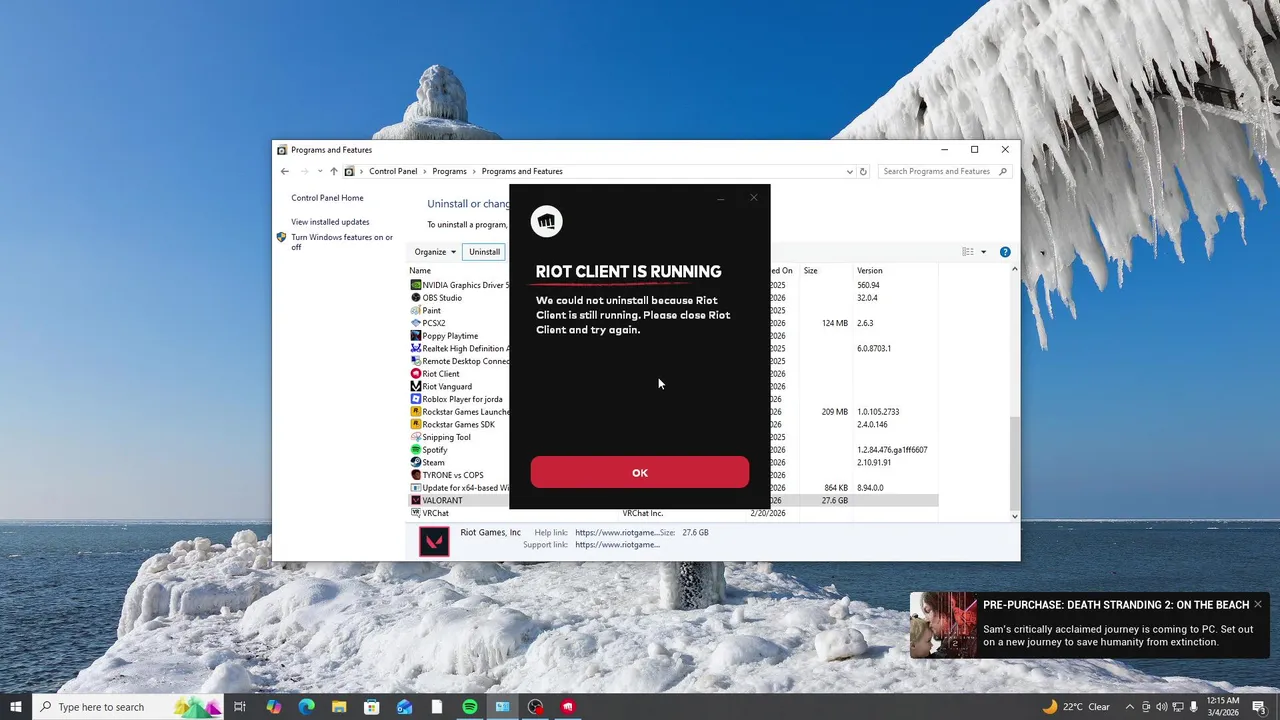
Task: Open the Death Stranding 2 pre-purchase notification
Action: (x=1090, y=626)
